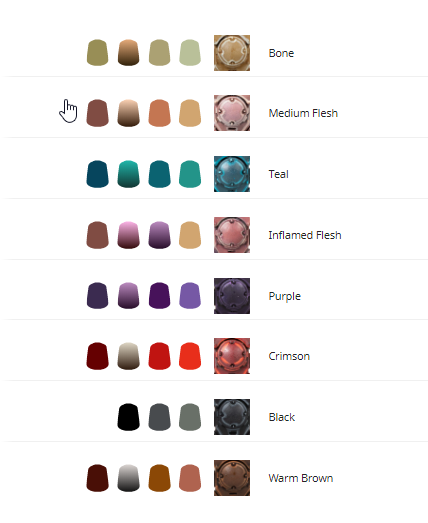Open the Inflamed Flesh armor thumbnail
428x523 pixels.
(x=232, y=235)
